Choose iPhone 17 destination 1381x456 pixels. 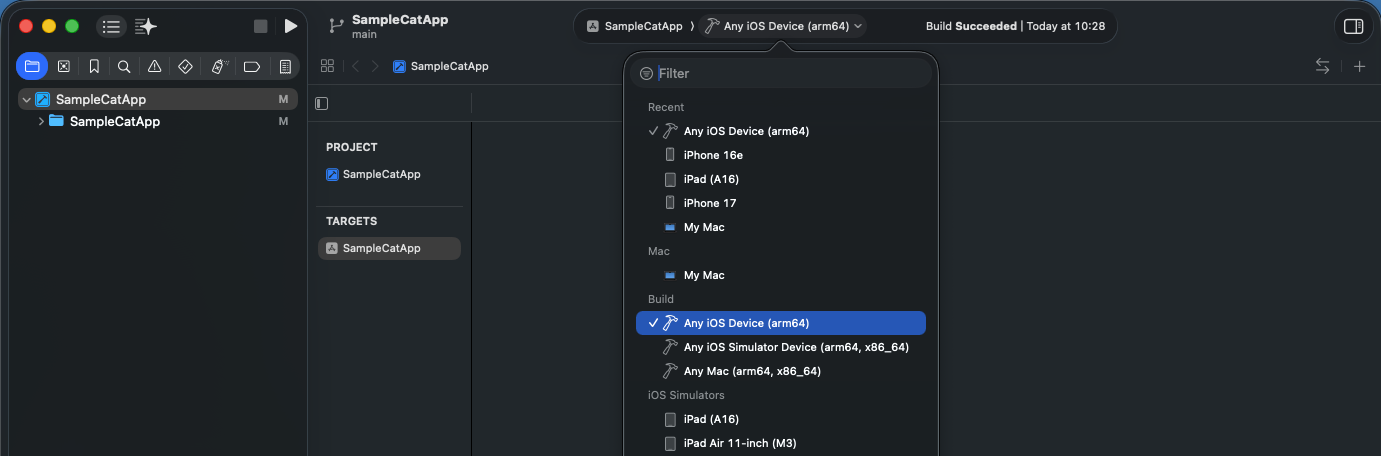click(x=781, y=203)
